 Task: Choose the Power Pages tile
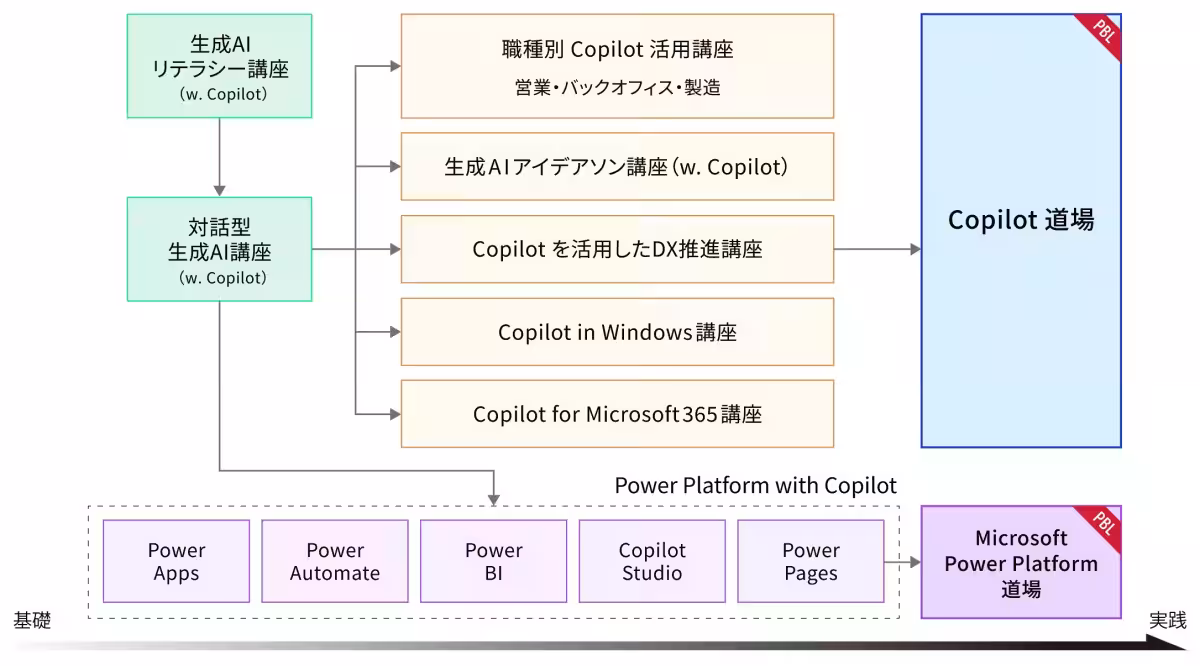[810, 561]
